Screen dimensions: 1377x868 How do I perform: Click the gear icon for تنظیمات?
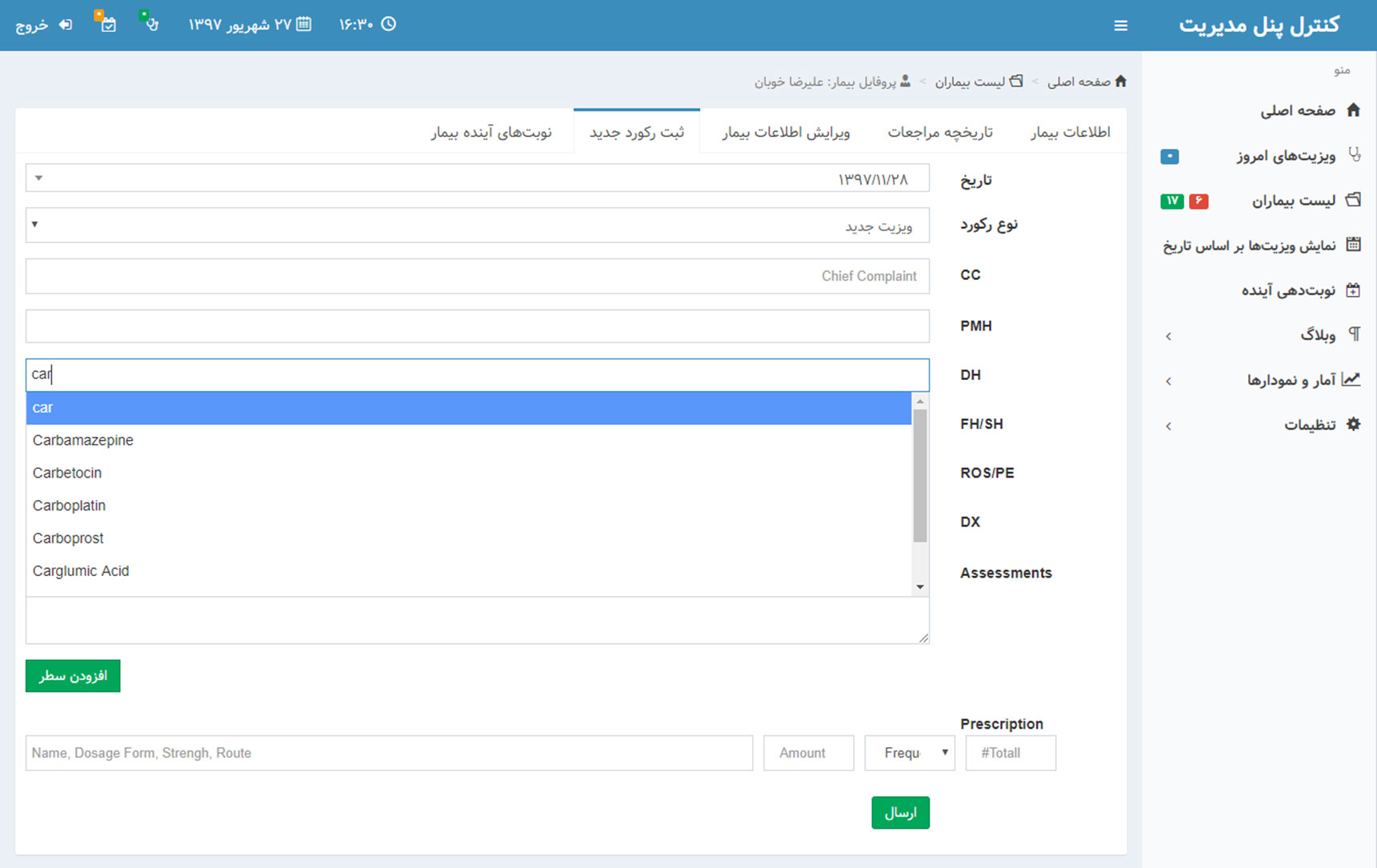point(1353,424)
